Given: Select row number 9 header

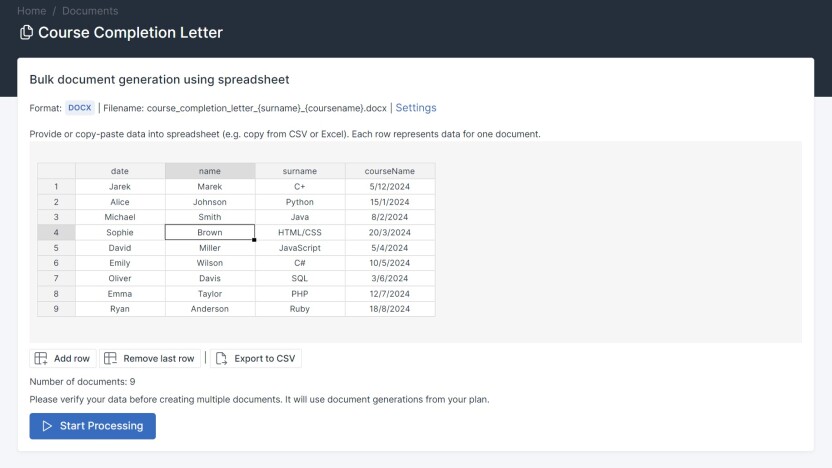Looking at the screenshot, I should [56, 309].
